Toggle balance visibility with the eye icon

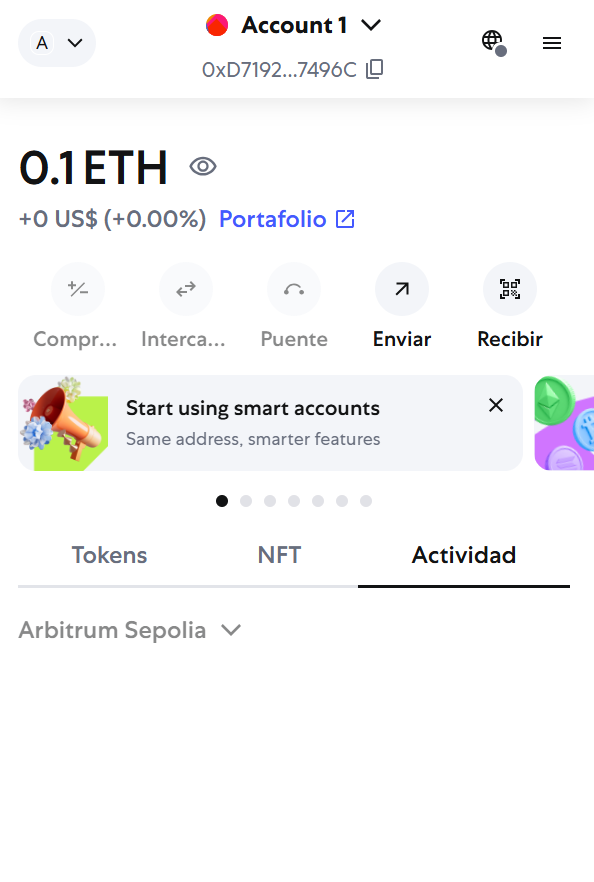[203, 166]
